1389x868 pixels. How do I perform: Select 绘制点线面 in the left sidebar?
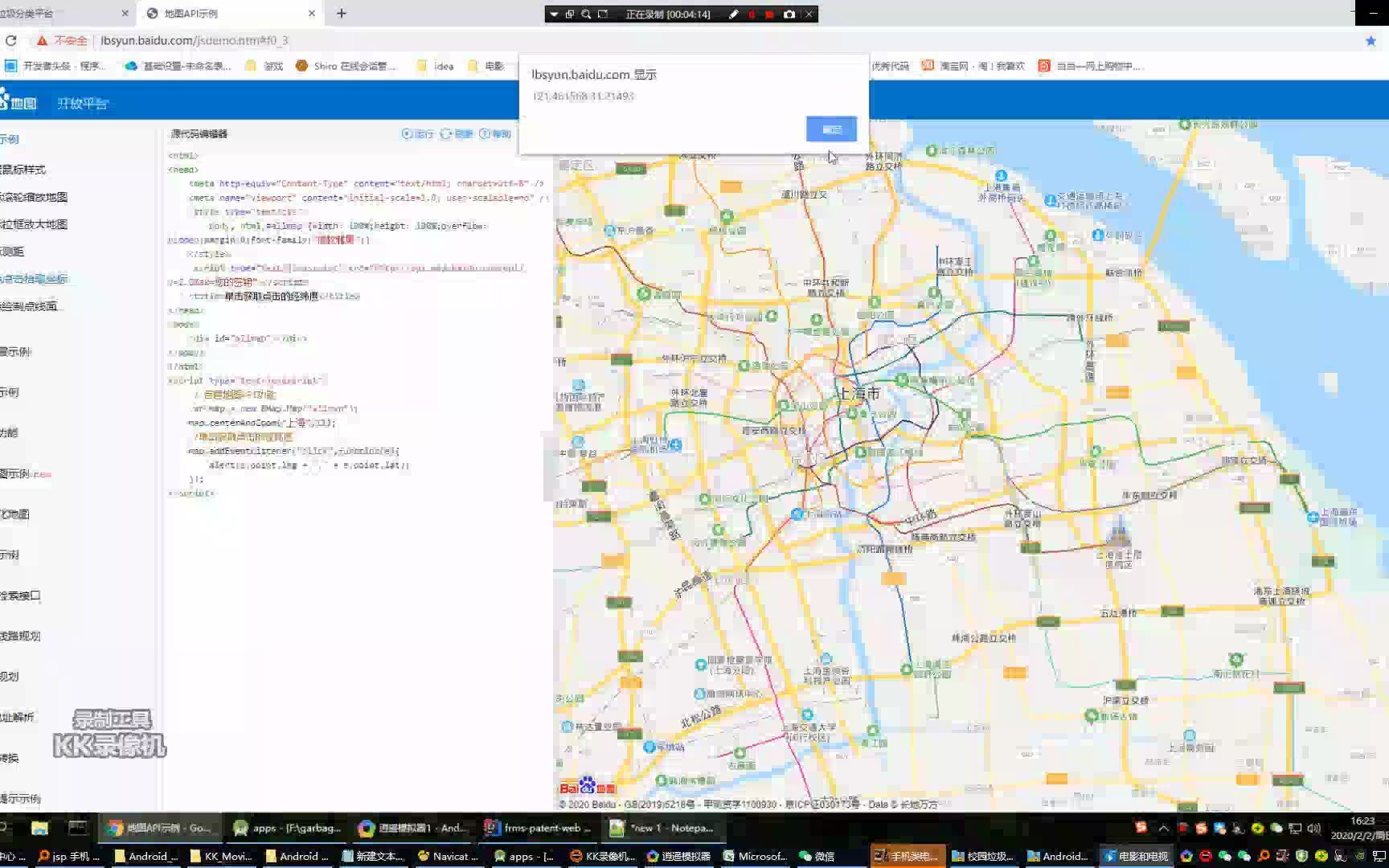32,306
